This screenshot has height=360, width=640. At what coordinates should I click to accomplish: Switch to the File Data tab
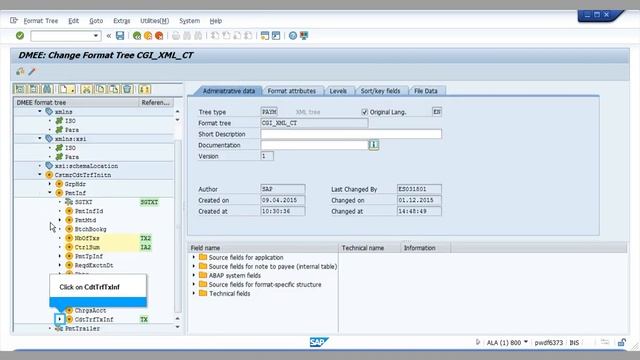[x=426, y=91]
